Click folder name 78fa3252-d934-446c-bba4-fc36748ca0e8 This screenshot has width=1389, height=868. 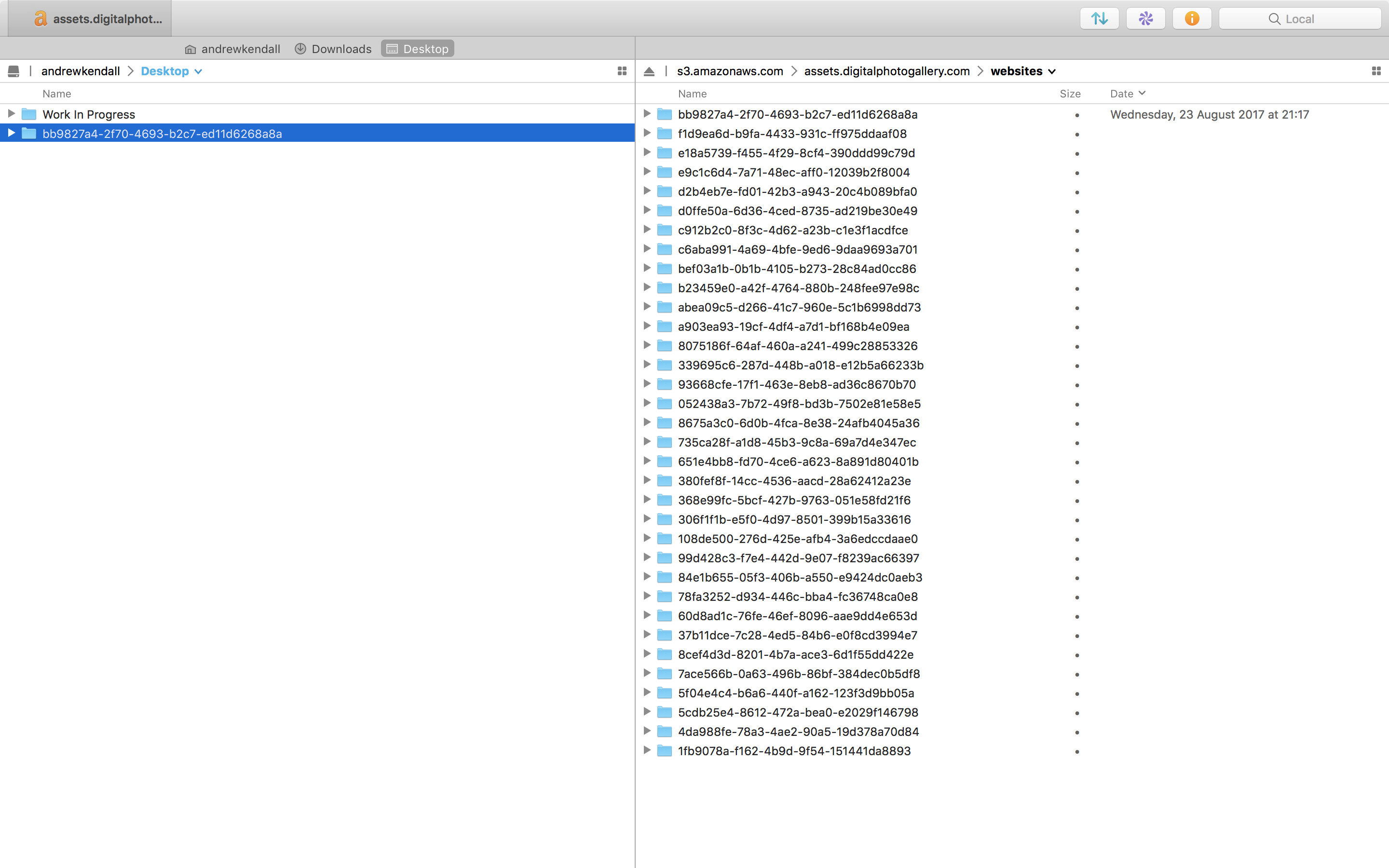798,597
